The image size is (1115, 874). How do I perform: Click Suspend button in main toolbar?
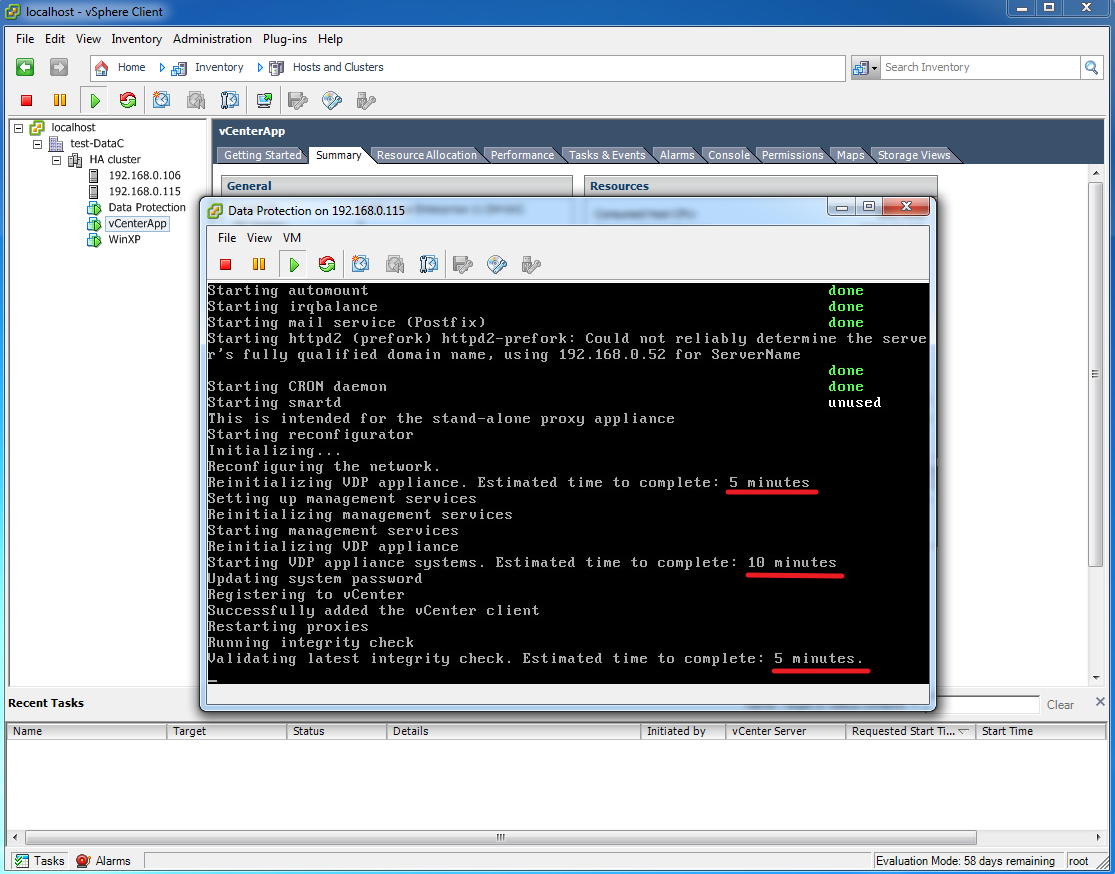60,100
